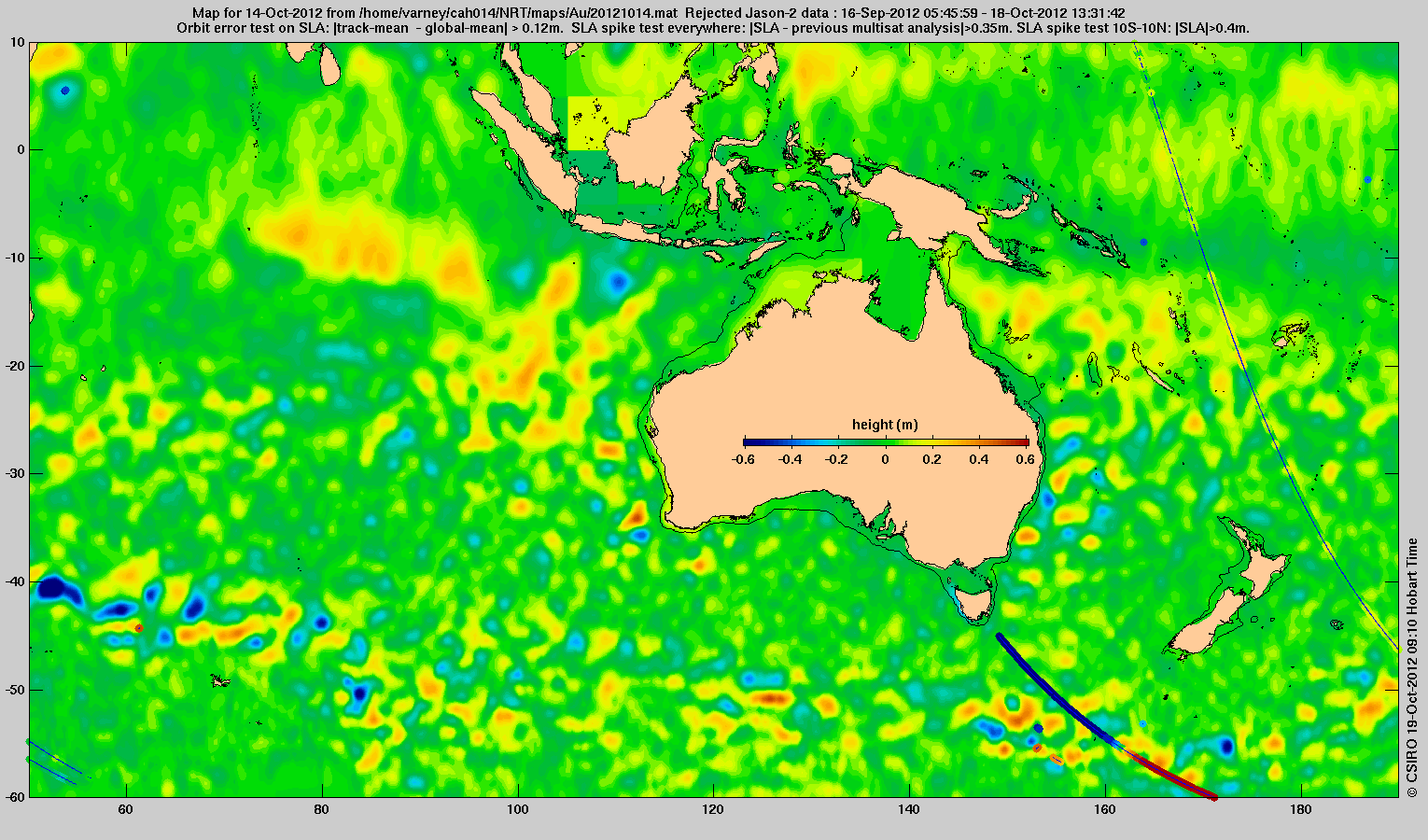Click the 100 longitude axis label
Image resolution: width=1428 pixels, height=840 pixels.
pos(517,809)
